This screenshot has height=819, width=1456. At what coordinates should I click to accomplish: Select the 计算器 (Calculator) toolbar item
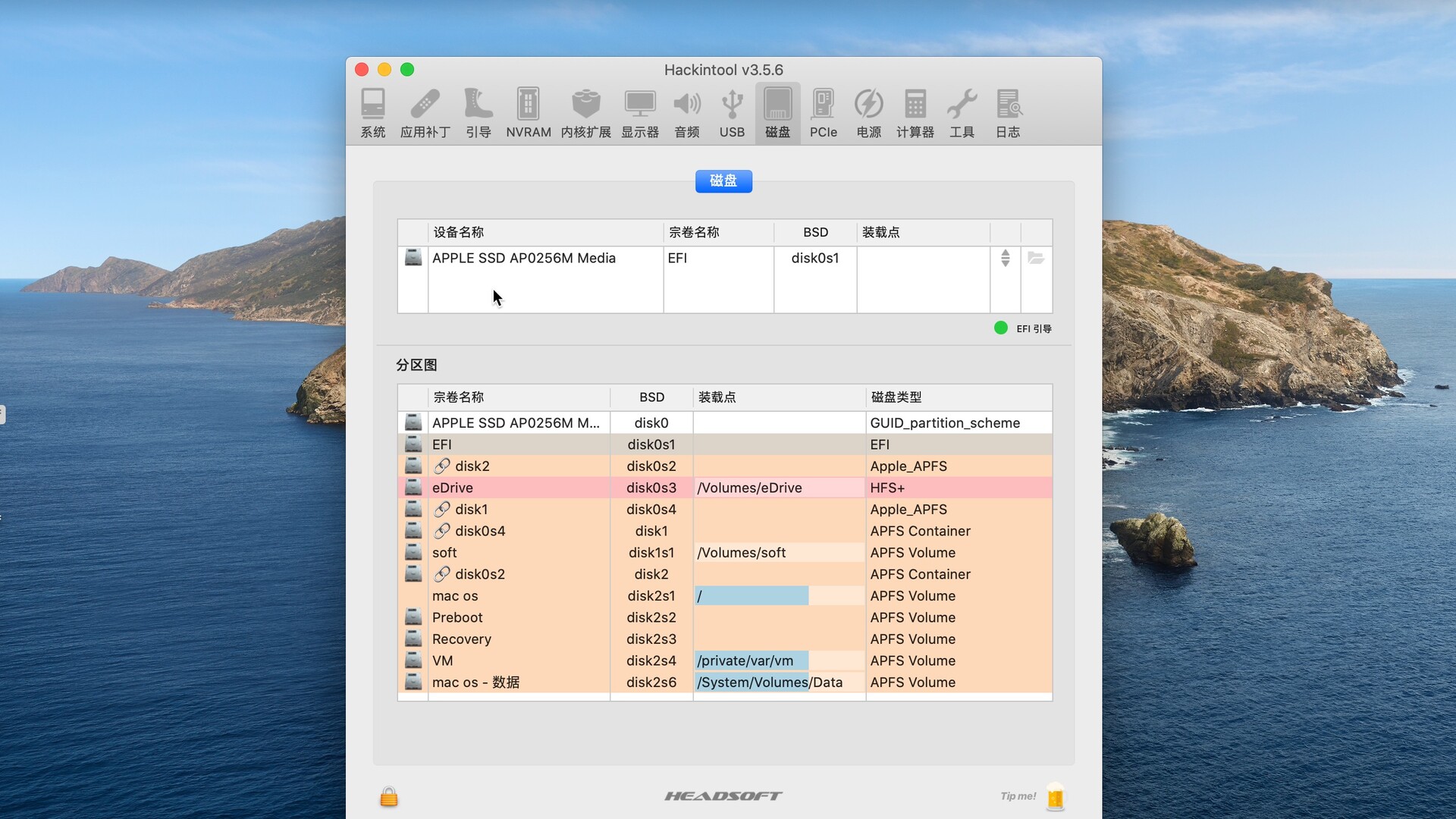coord(915,112)
